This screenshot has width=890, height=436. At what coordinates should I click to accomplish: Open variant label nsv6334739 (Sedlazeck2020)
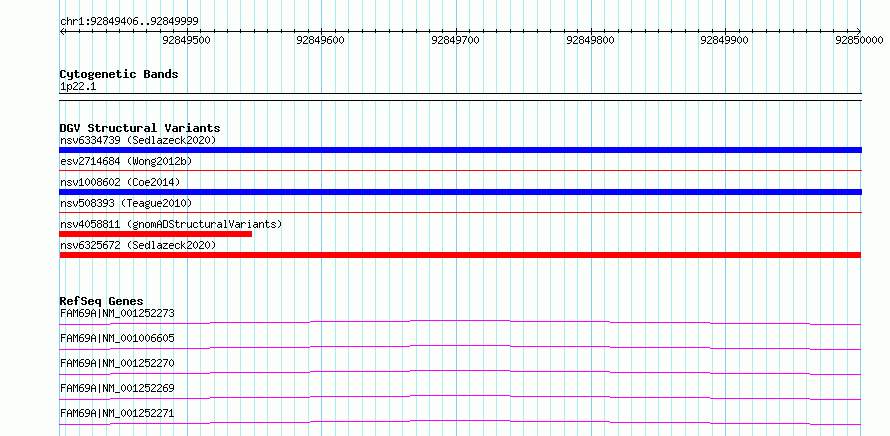coord(138,140)
